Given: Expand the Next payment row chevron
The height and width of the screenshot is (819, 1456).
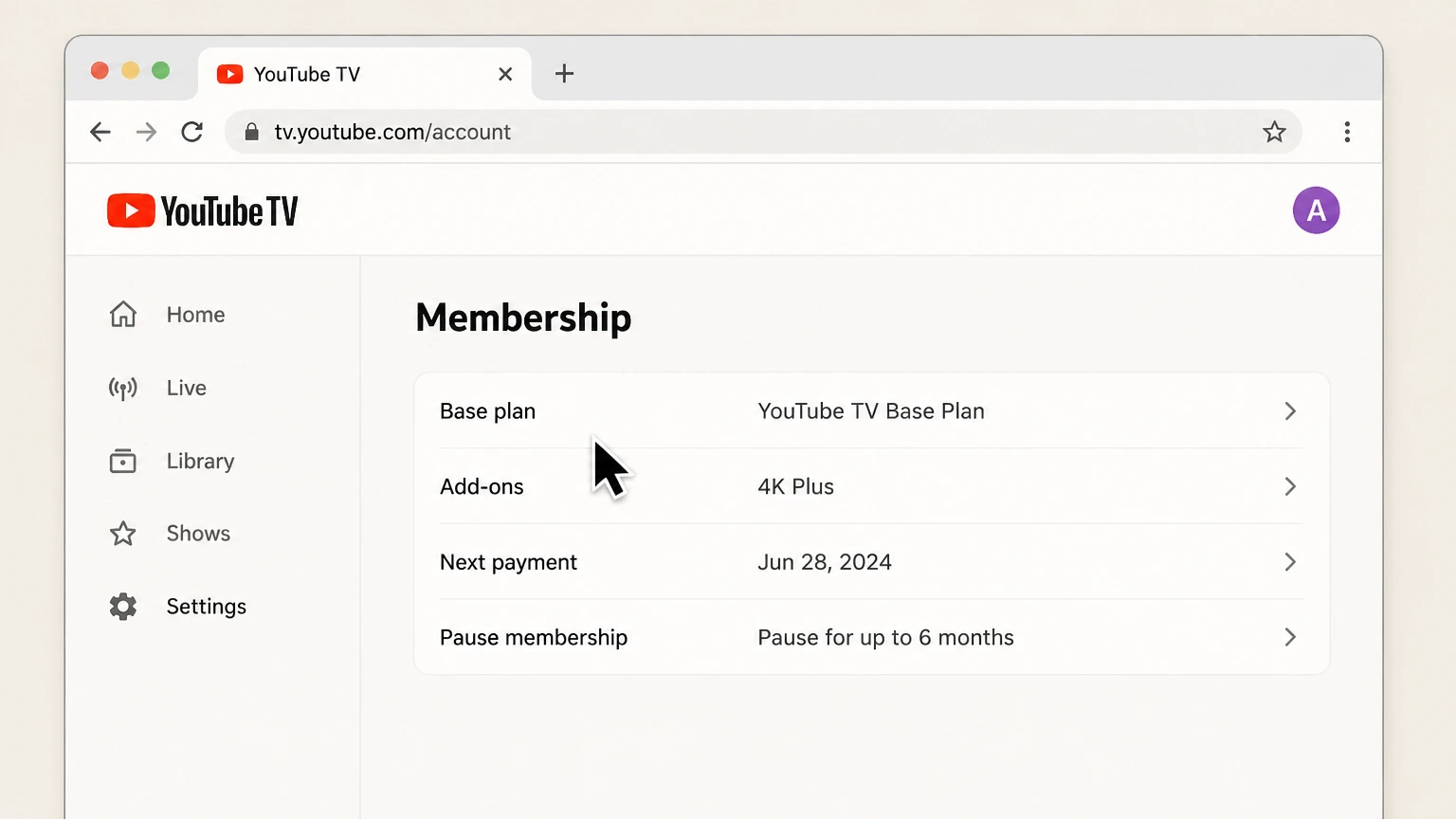Looking at the screenshot, I should [1290, 562].
